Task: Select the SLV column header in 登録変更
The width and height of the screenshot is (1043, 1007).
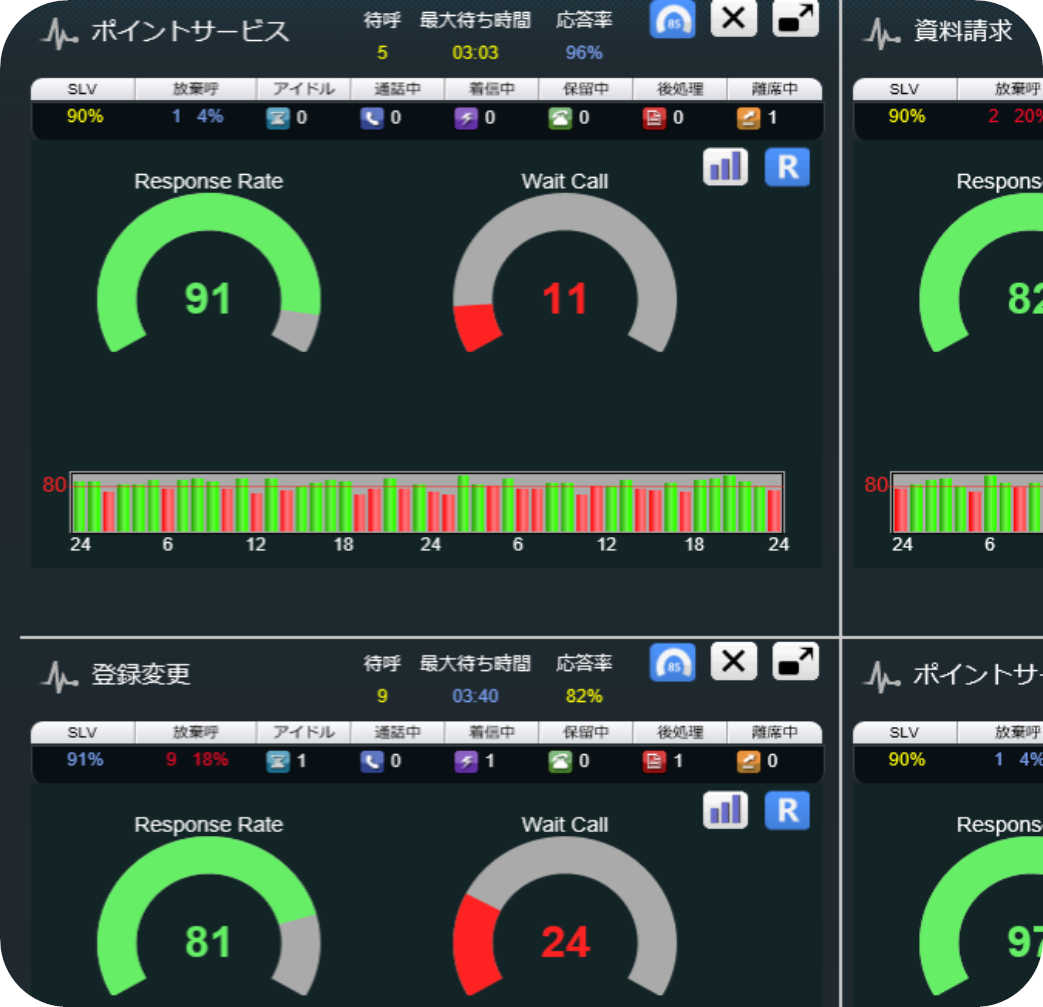Action: click(x=82, y=732)
